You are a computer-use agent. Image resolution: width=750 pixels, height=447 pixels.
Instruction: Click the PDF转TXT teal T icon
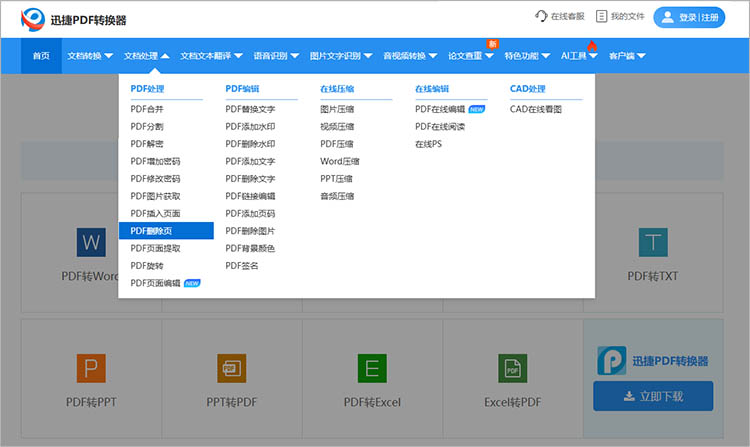pyautogui.click(x=653, y=242)
